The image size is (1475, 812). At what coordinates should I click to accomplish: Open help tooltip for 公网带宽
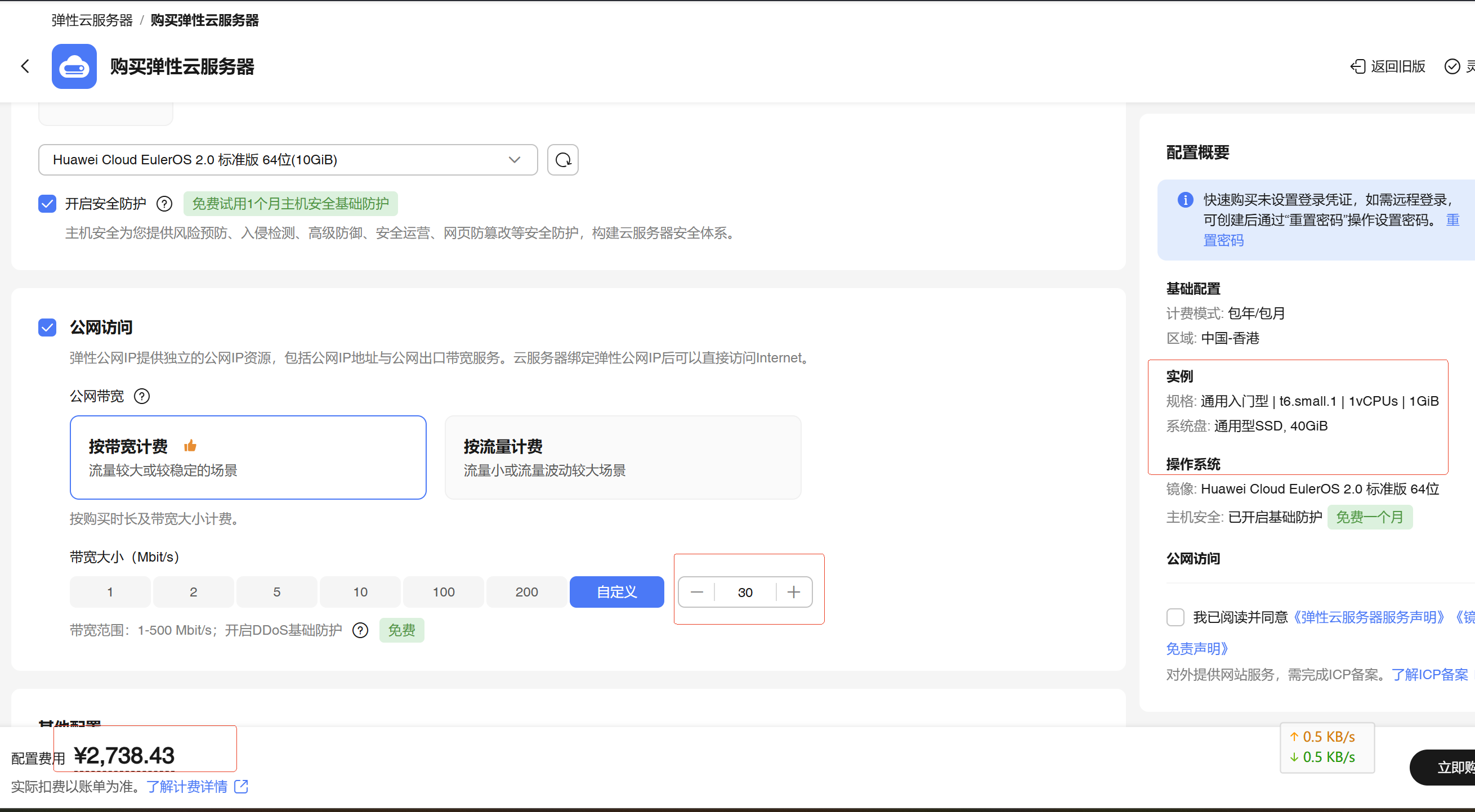141,396
